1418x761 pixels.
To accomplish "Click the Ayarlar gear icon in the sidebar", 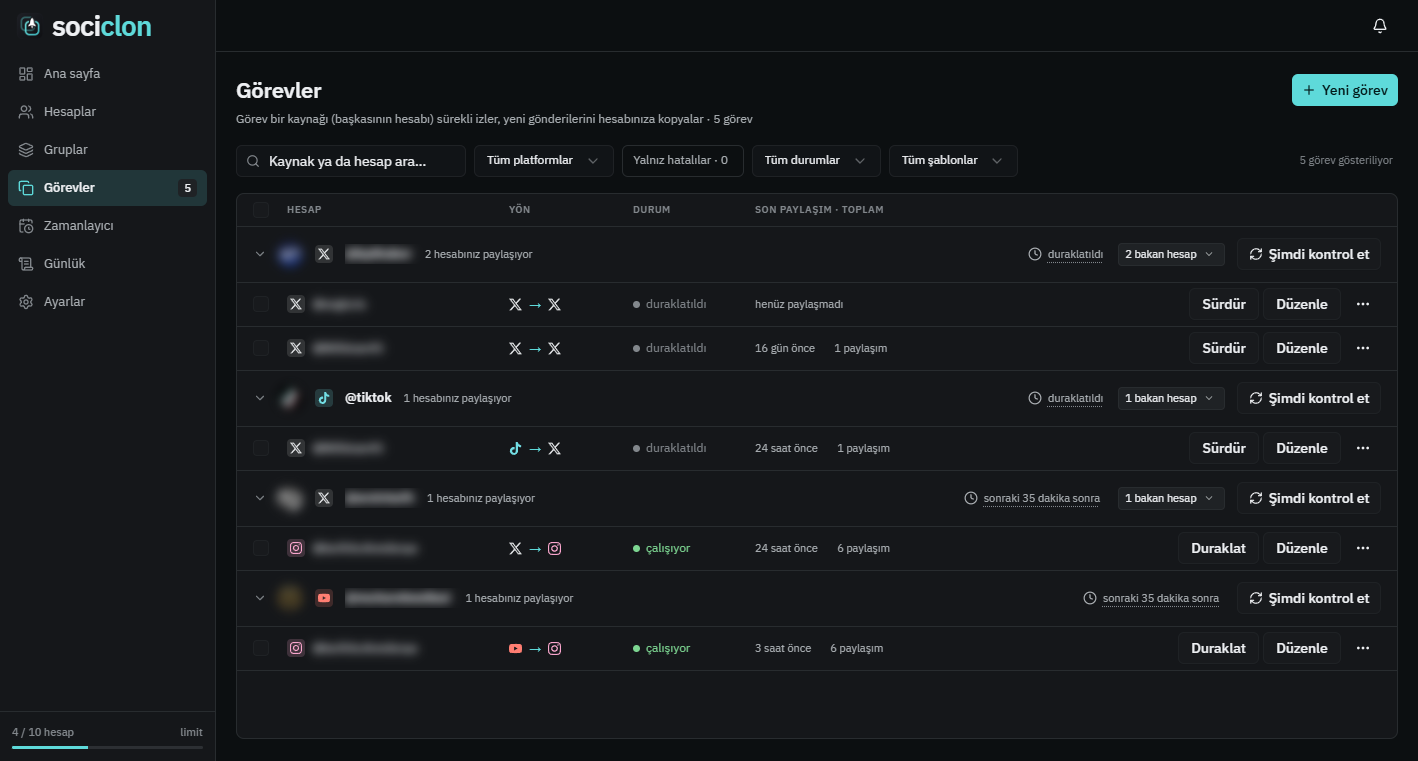I will [x=27, y=302].
